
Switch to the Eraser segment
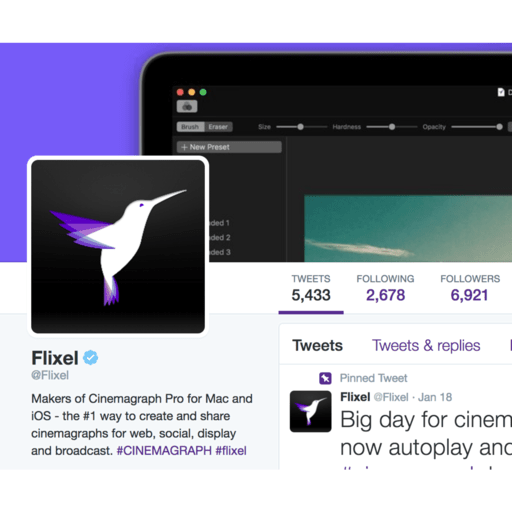[x=218, y=127]
